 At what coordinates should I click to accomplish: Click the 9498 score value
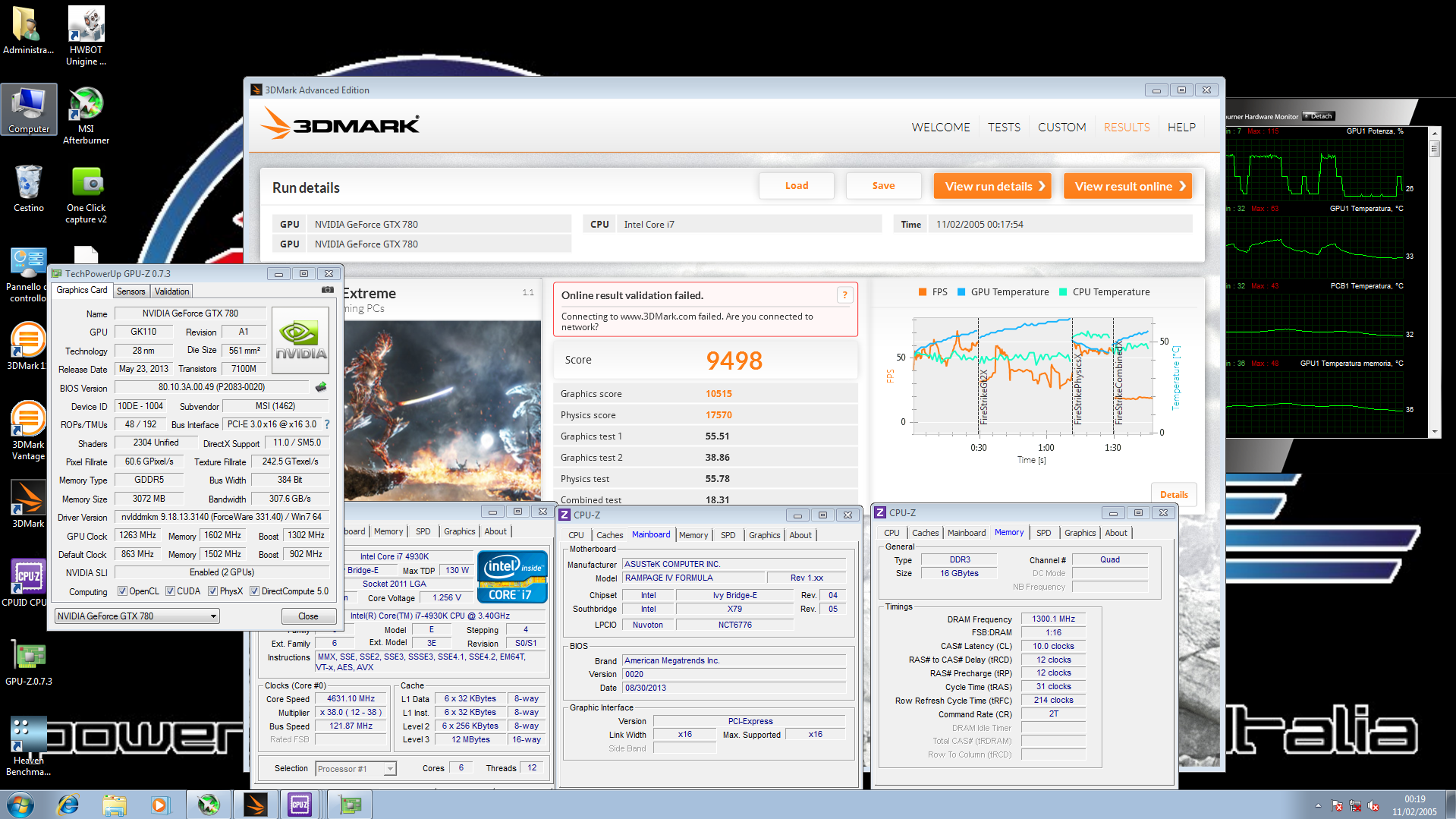[x=734, y=361]
